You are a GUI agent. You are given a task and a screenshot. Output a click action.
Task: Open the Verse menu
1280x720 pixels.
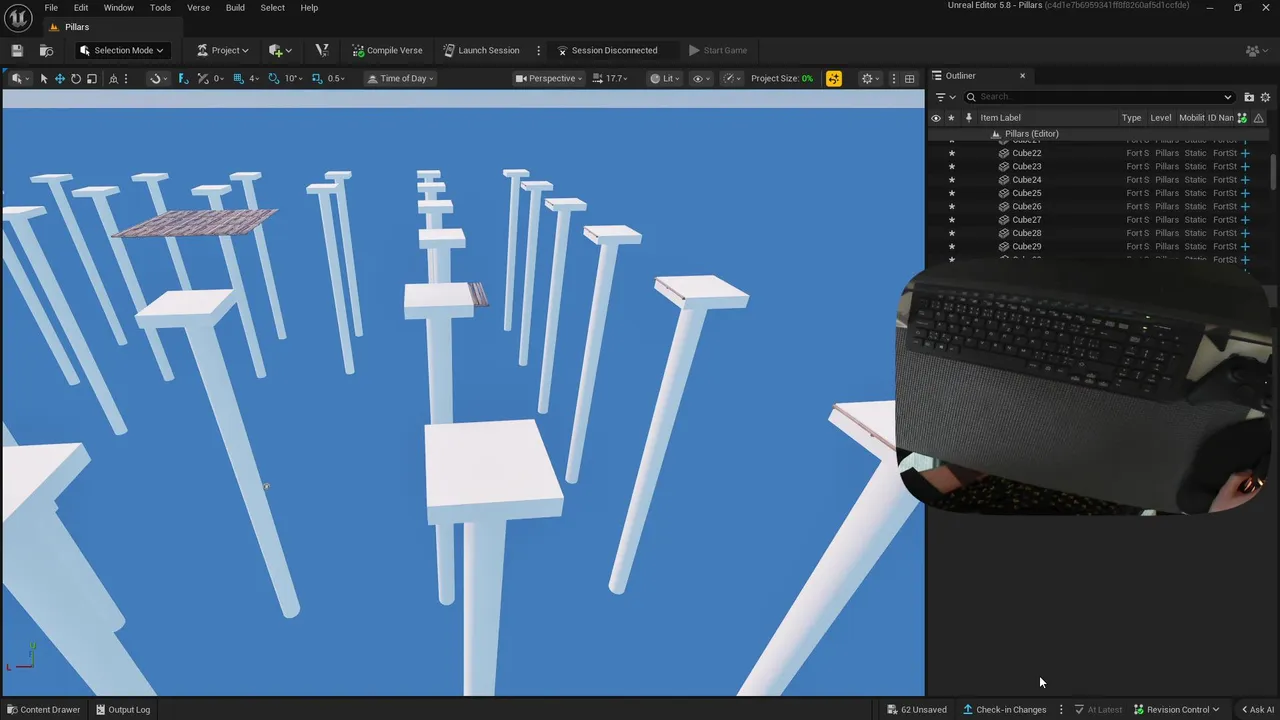[x=198, y=7]
